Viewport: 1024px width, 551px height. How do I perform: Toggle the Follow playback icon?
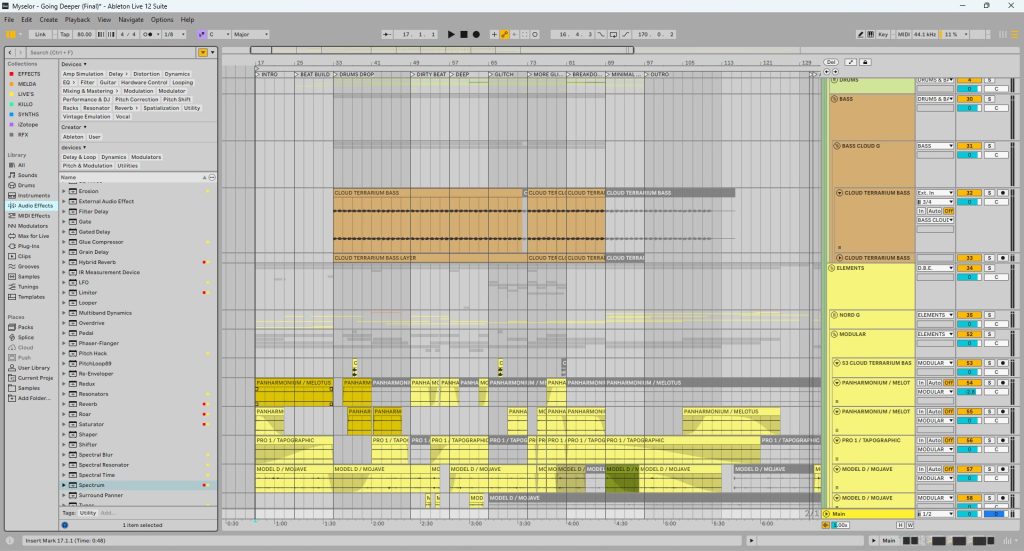tap(387, 34)
